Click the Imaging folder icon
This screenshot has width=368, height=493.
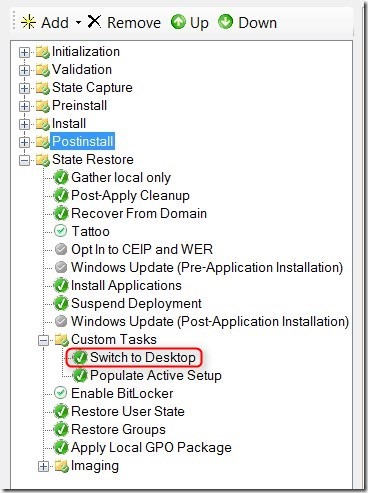pyautogui.click(x=62, y=466)
